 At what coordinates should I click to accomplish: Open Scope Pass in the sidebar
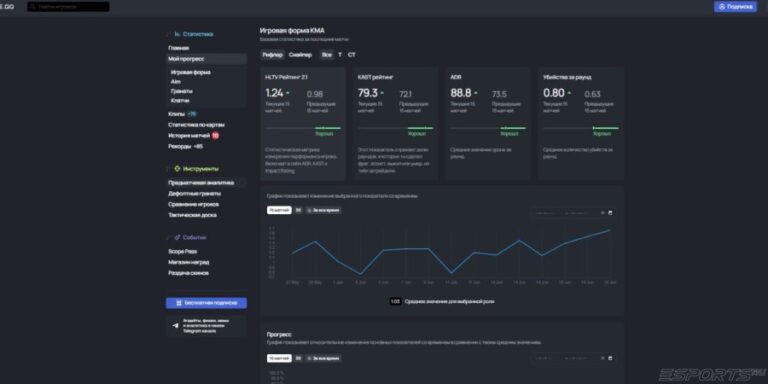tap(183, 251)
